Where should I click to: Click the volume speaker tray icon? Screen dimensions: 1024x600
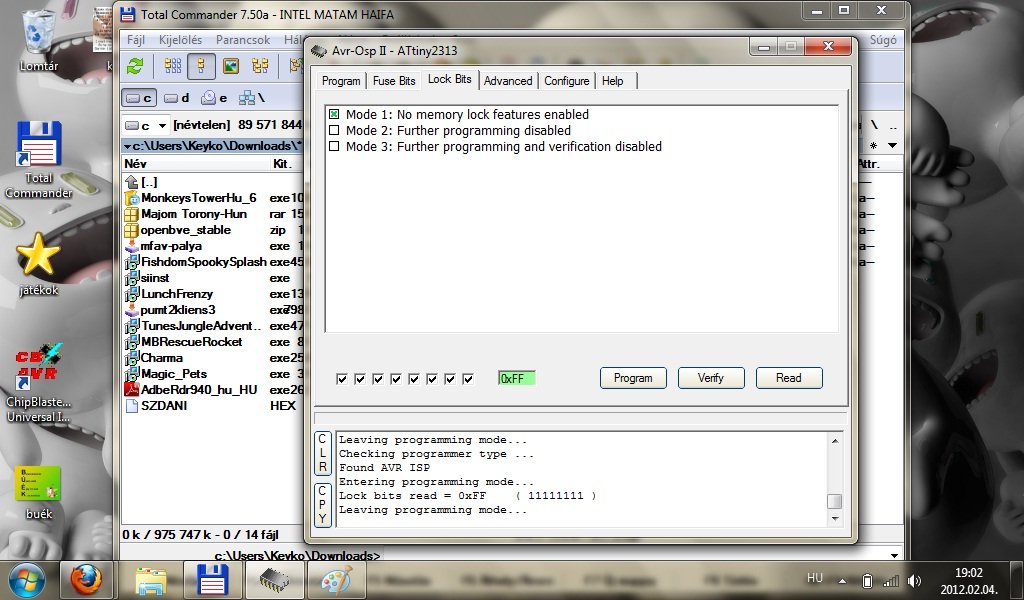click(915, 580)
